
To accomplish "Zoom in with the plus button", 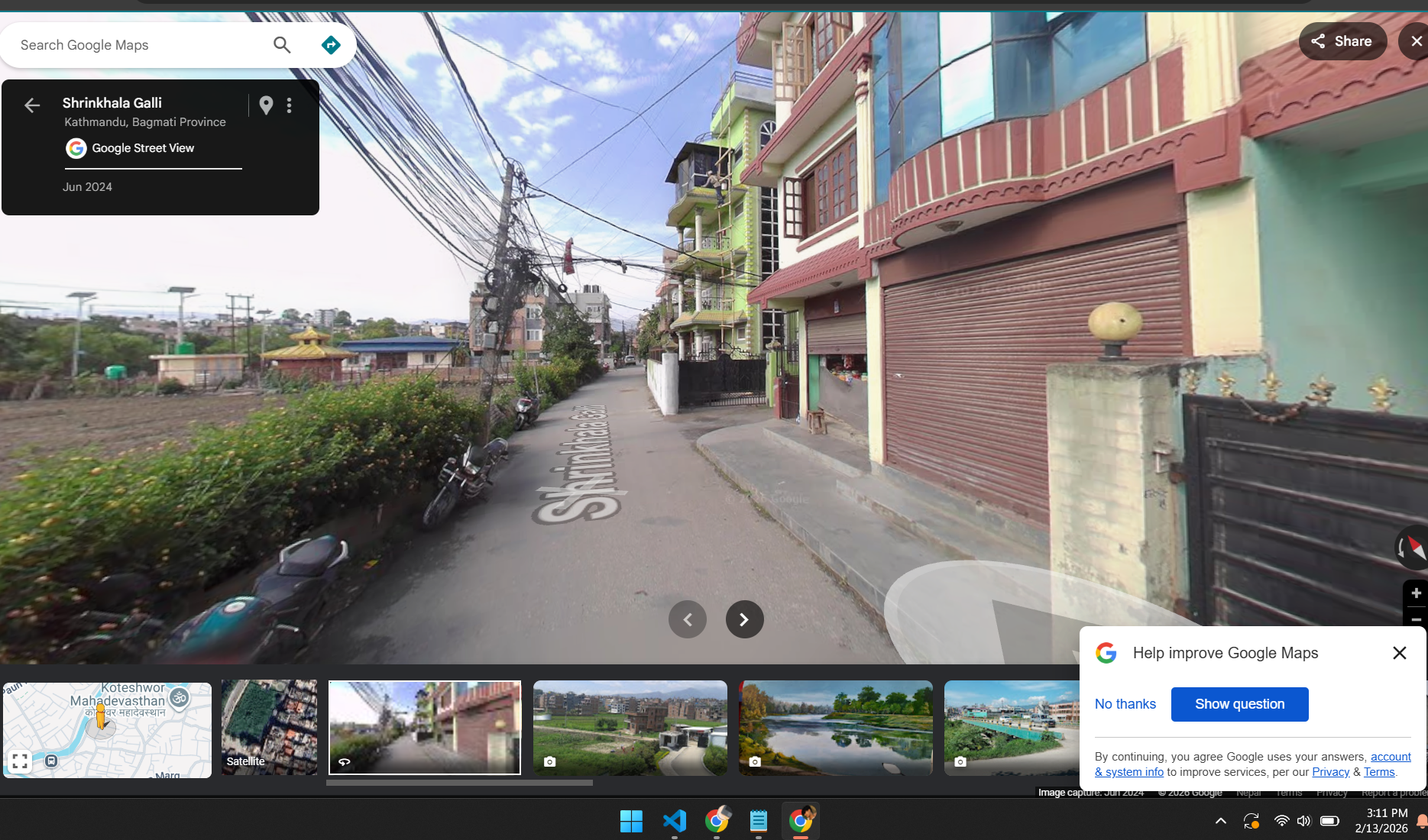I will point(1415,593).
